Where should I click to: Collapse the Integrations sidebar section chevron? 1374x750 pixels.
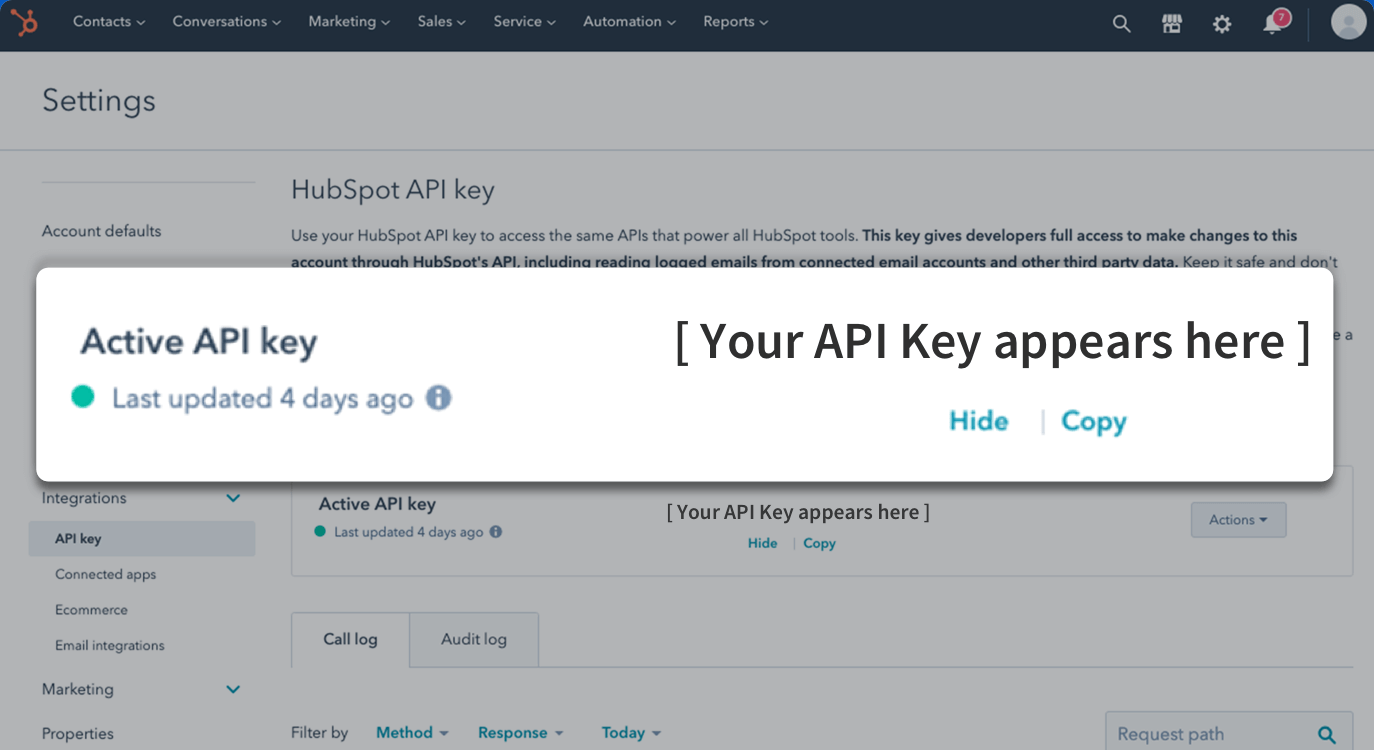point(233,498)
